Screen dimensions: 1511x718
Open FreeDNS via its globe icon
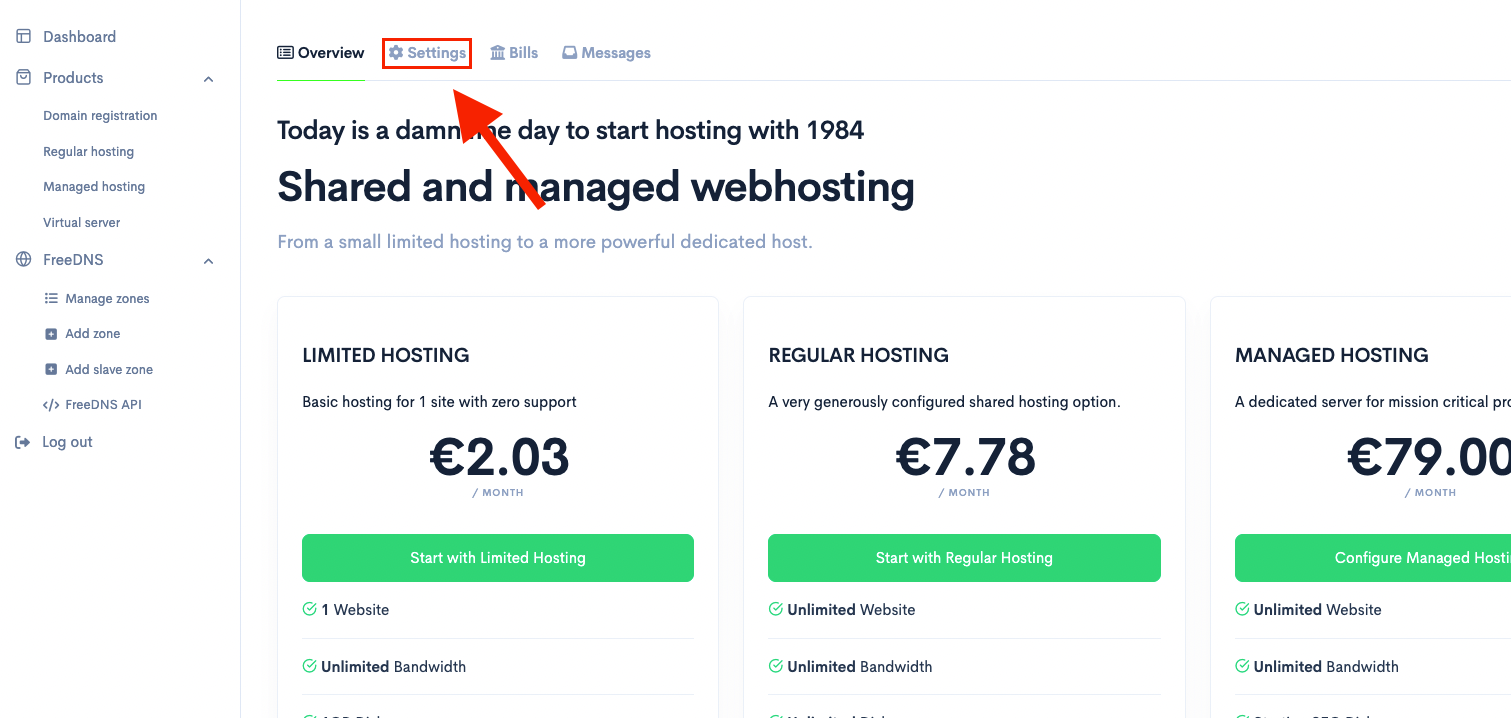point(22,259)
